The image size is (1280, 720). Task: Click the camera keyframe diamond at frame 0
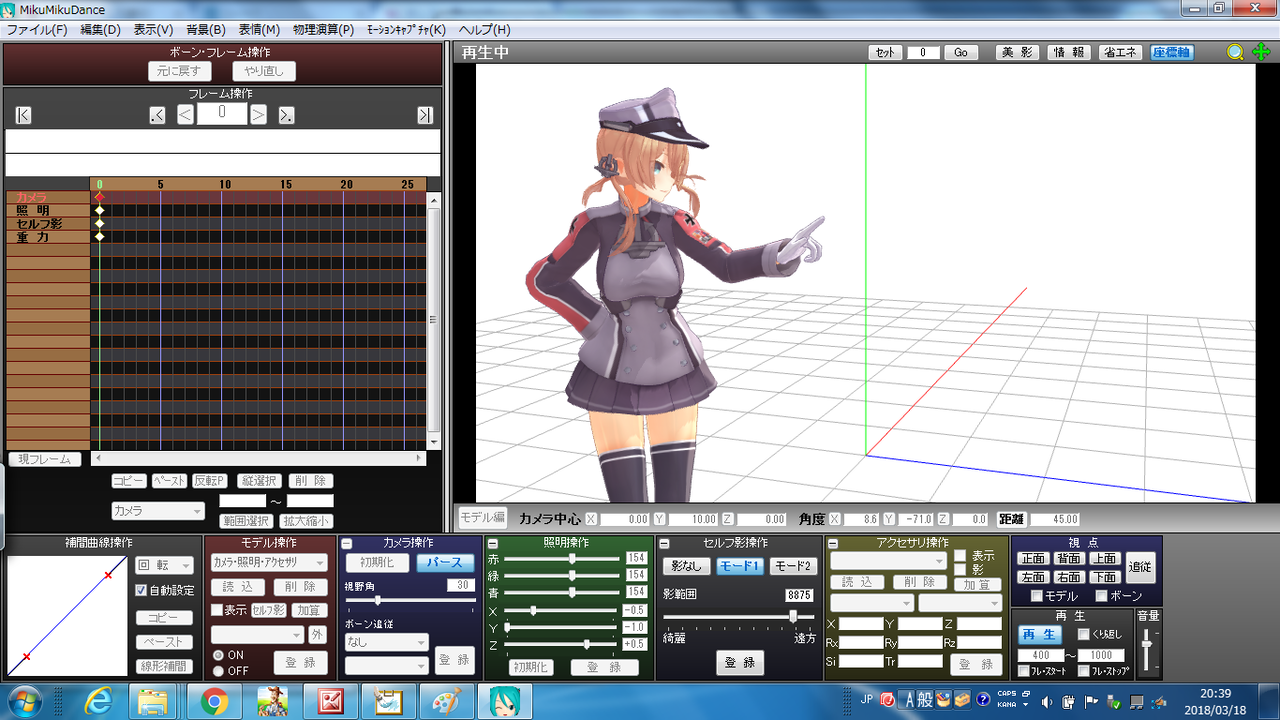99,197
